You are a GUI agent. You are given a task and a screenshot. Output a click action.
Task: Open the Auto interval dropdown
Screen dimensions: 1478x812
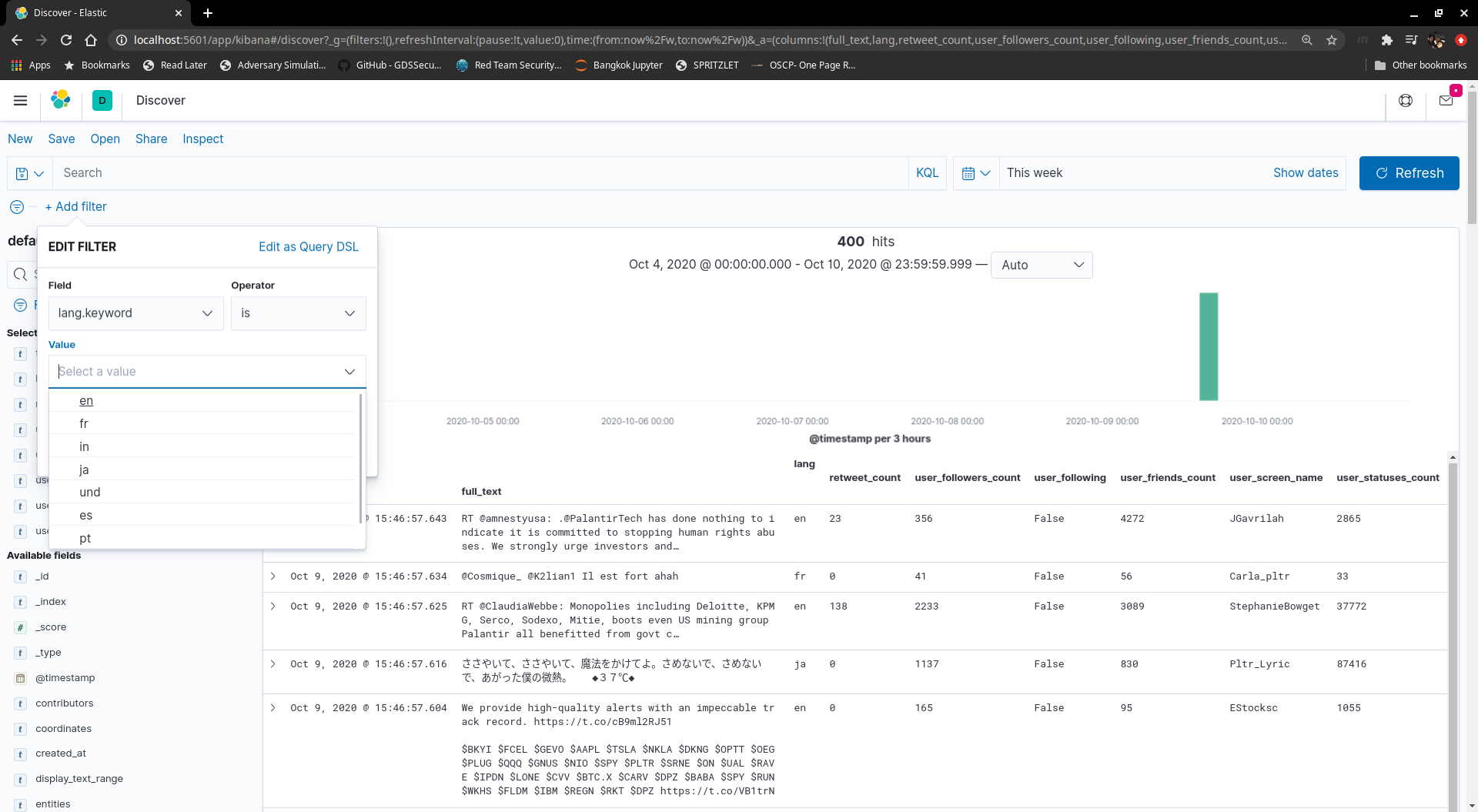coord(1041,265)
